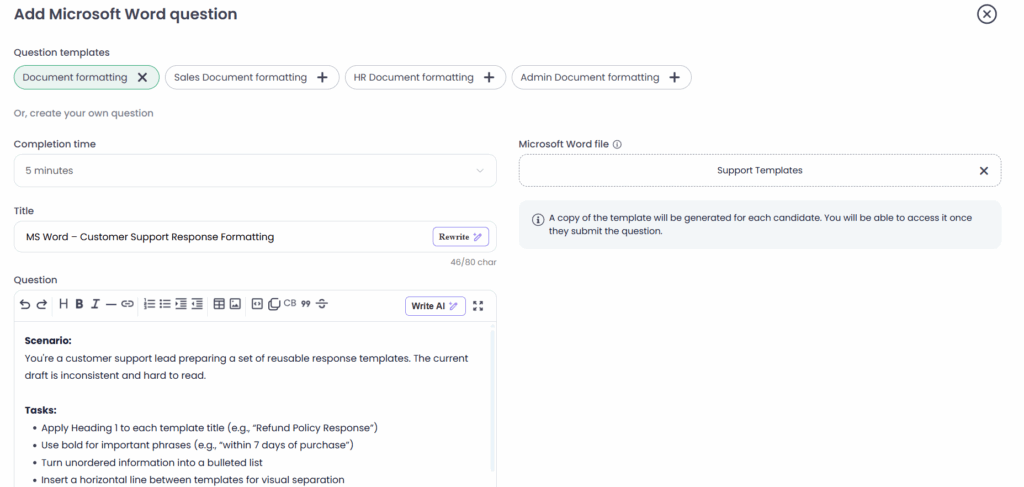1024x487 pixels.
Task: Apply strikethrough formatting
Action: pos(321,304)
